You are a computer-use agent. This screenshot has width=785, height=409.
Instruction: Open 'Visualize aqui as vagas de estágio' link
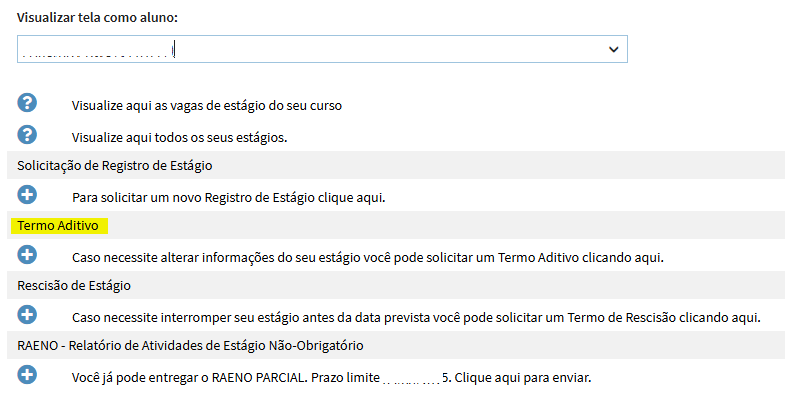207,106
